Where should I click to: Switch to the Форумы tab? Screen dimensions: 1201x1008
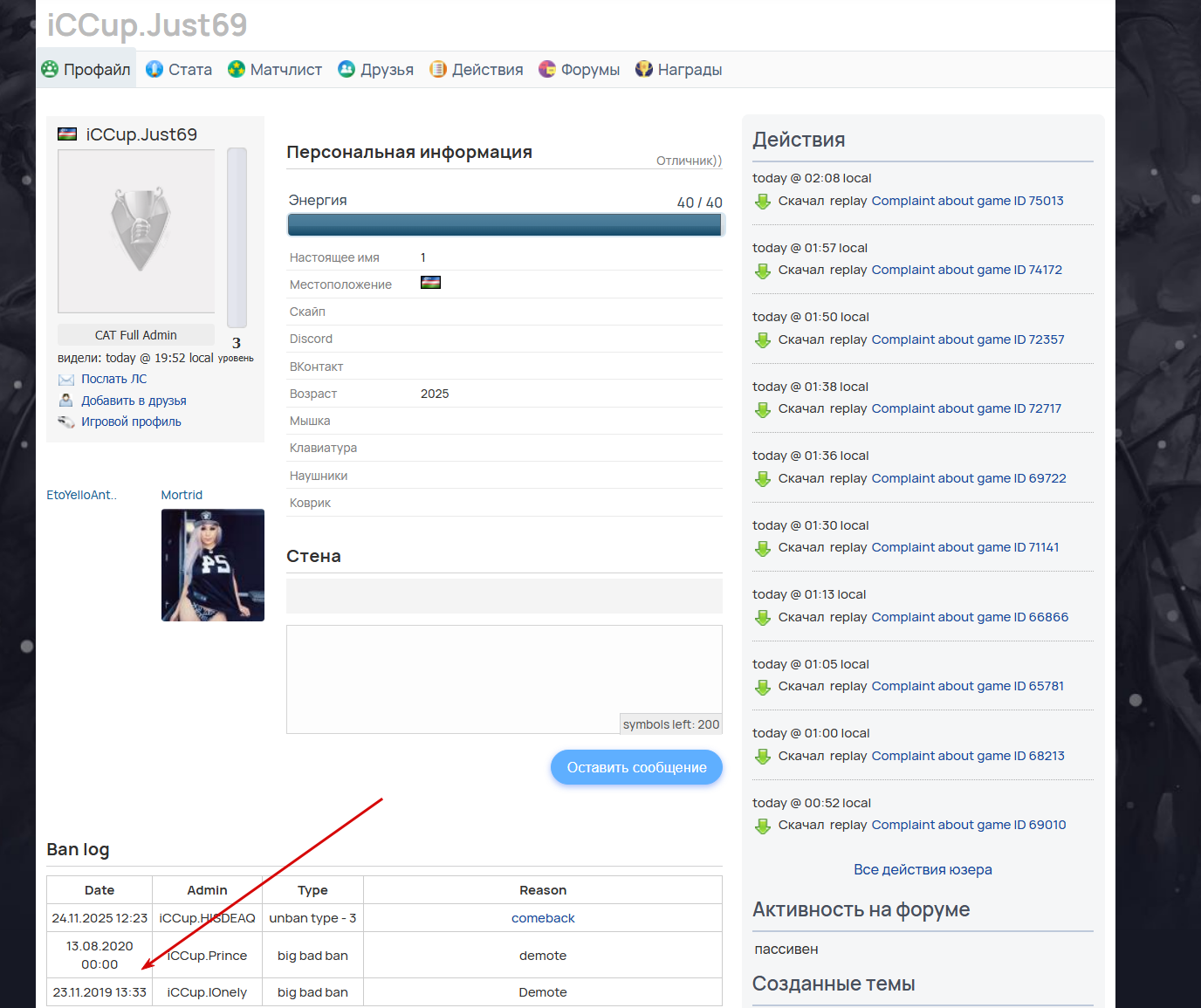tap(580, 70)
